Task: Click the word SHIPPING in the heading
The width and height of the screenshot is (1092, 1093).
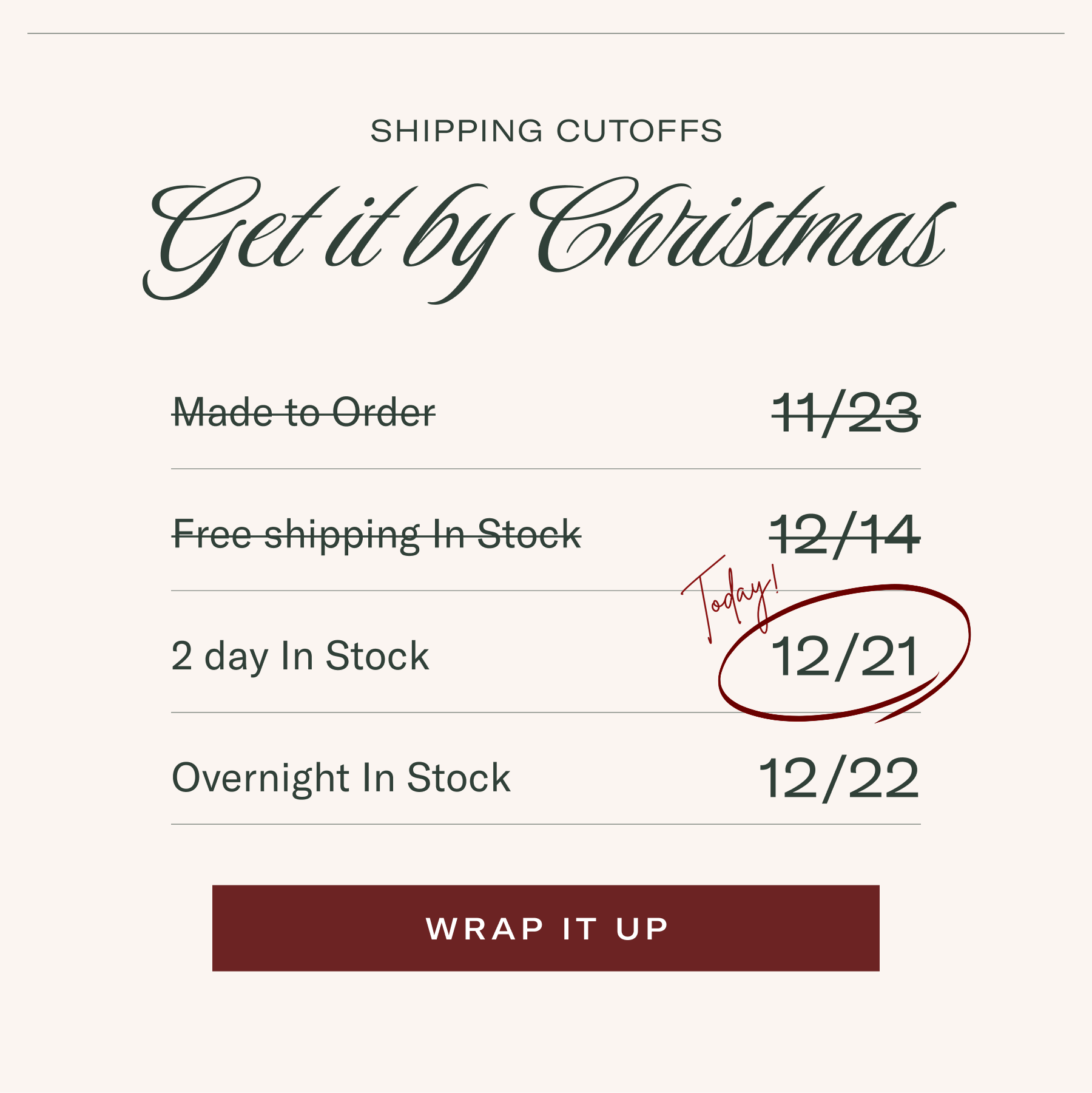Action: (x=456, y=131)
